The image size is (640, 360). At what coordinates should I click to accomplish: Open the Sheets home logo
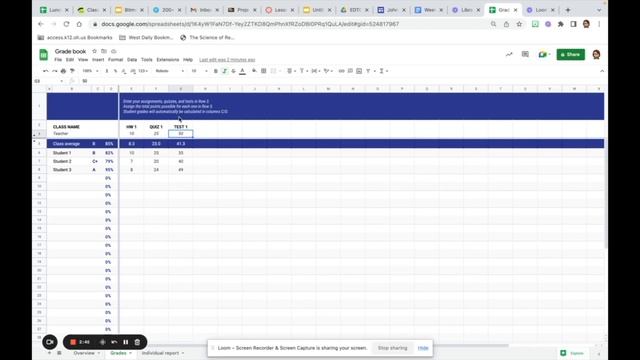pos(44,55)
